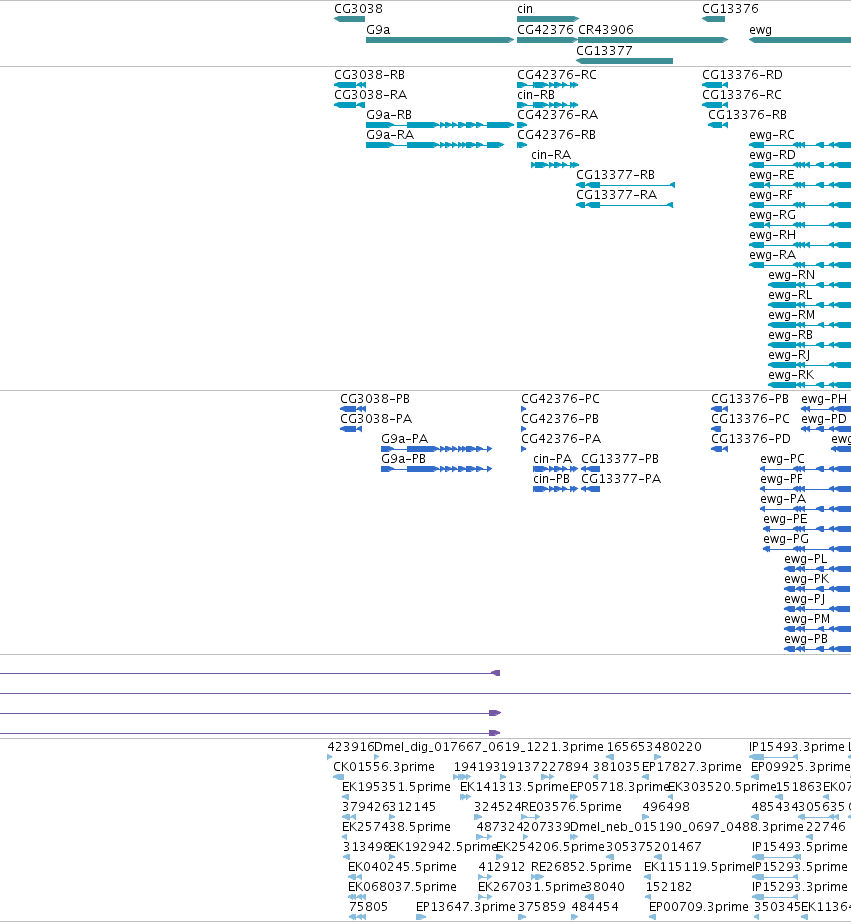This screenshot has width=851, height=922.
Task: Open transcript ewg-RH label
Action: (x=772, y=235)
